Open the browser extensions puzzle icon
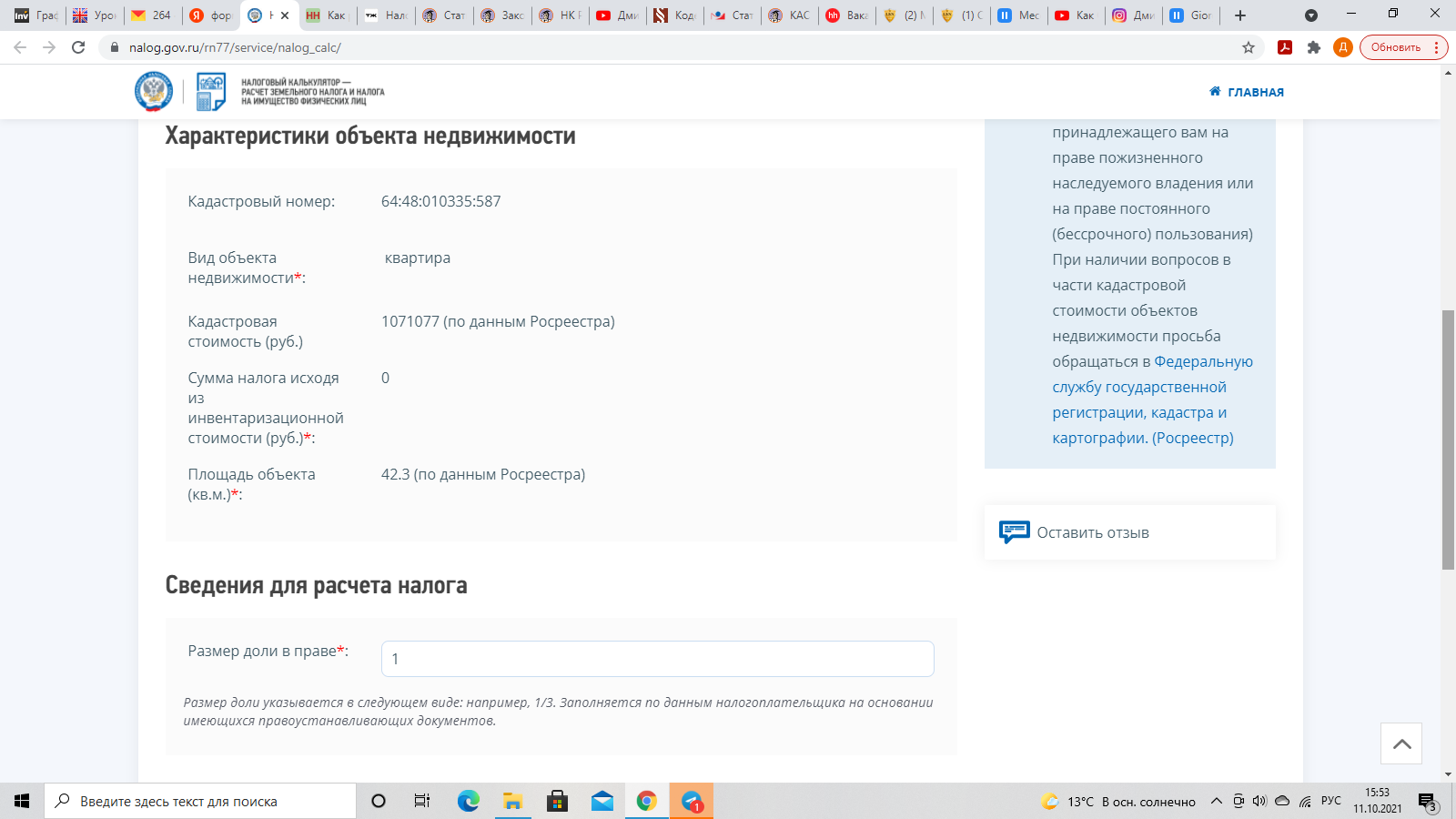 click(x=1314, y=47)
